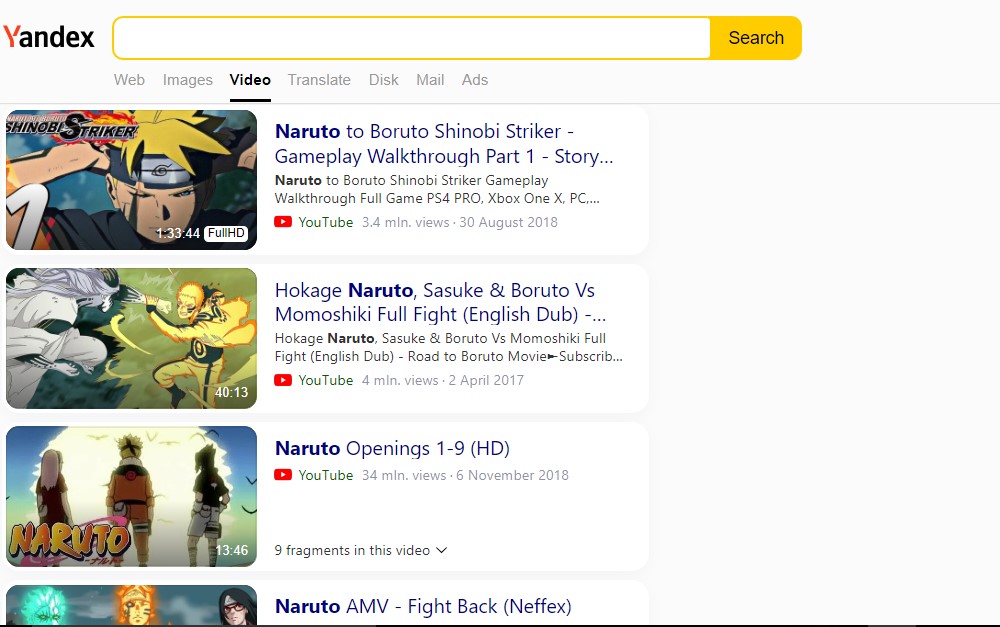Image resolution: width=1000 pixels, height=627 pixels.
Task: Click the YouTube icon under Naruto Openings 1-9
Action: pos(282,475)
